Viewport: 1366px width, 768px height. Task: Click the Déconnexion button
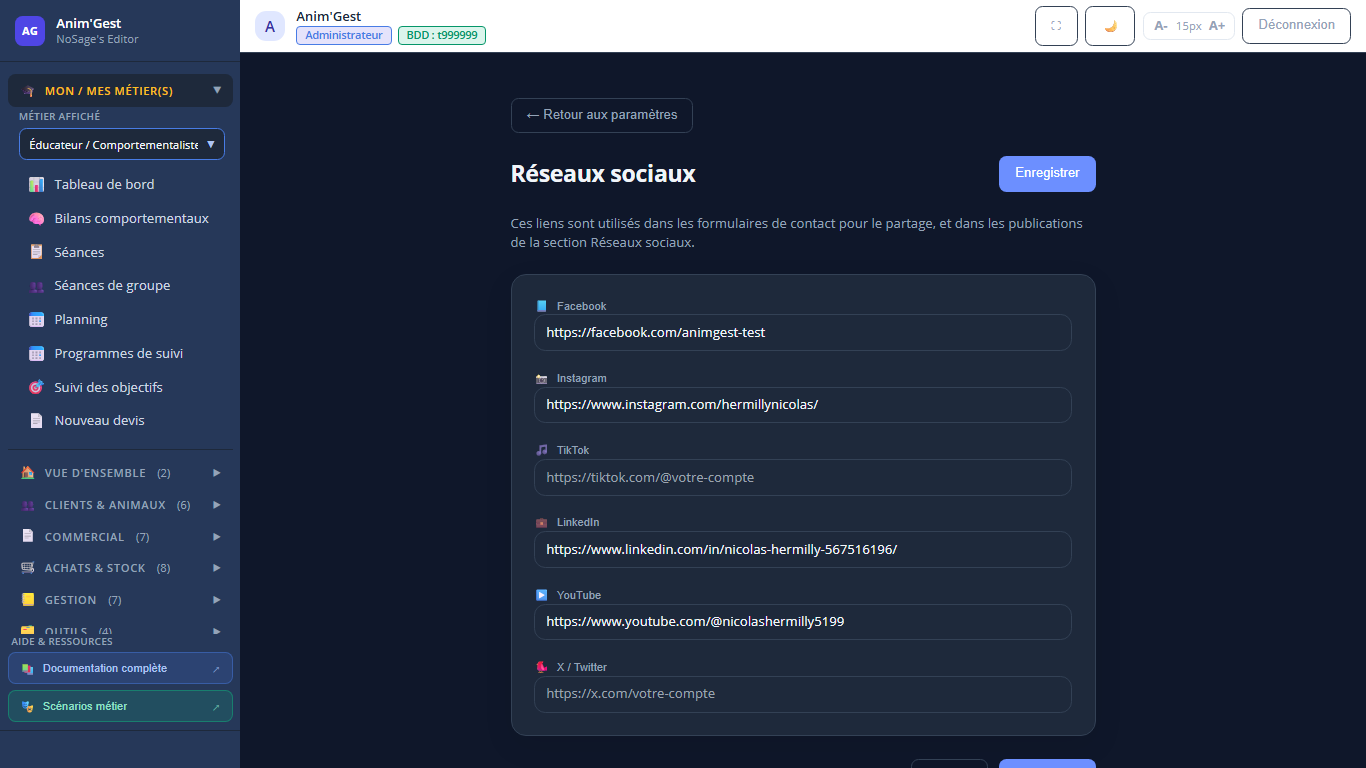(1296, 25)
